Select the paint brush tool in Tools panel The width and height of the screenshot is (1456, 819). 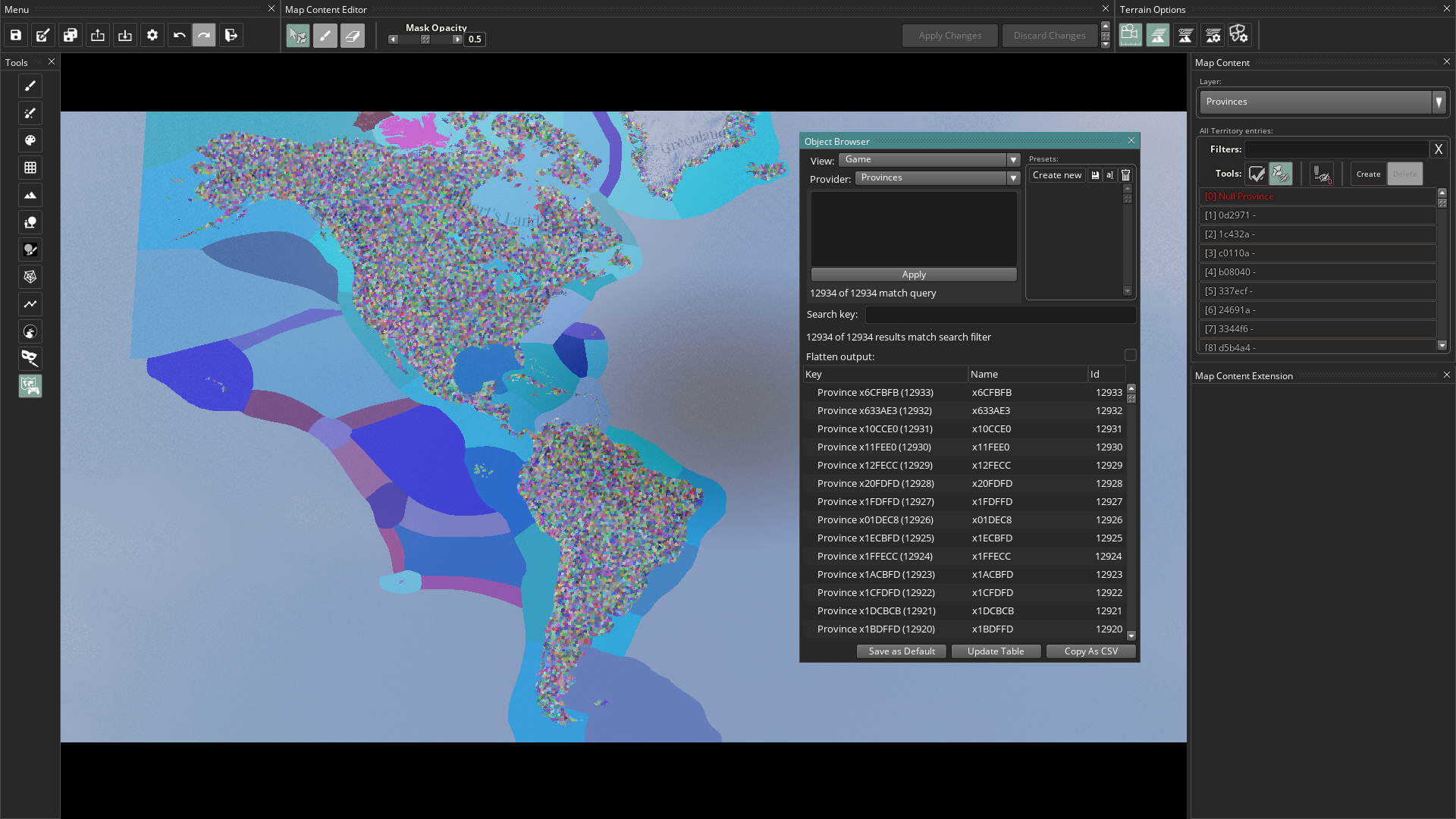pyautogui.click(x=30, y=86)
